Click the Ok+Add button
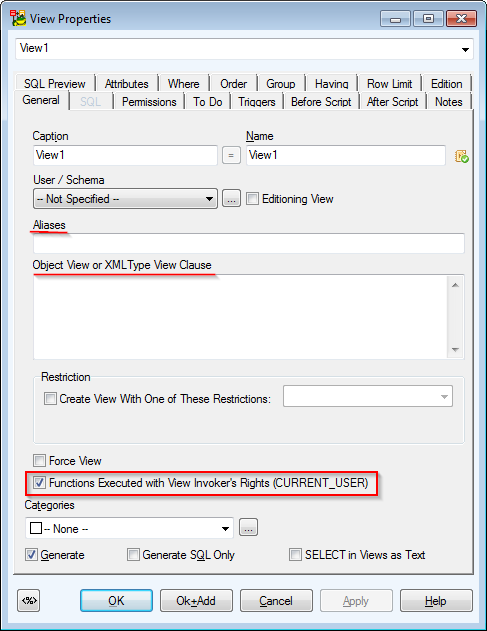 pos(196,600)
